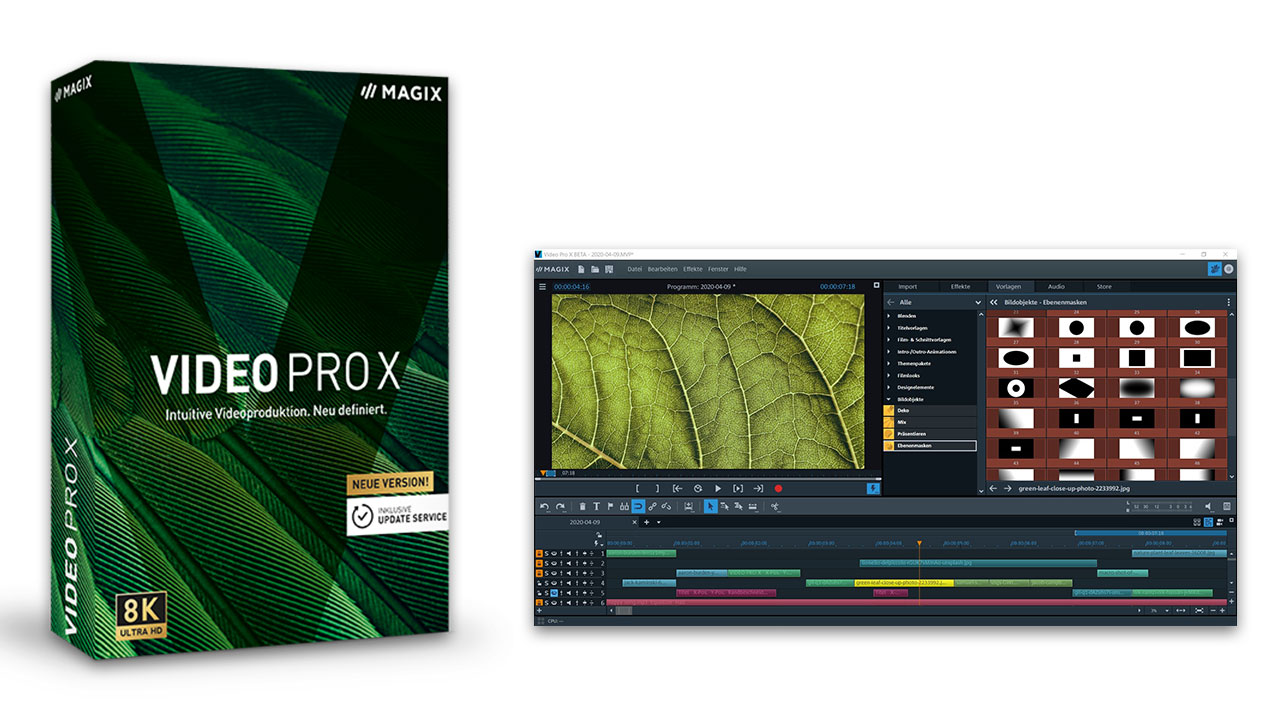Click the Undo arrow in timeline toolbar
This screenshot has height=720, width=1280.
[544, 507]
